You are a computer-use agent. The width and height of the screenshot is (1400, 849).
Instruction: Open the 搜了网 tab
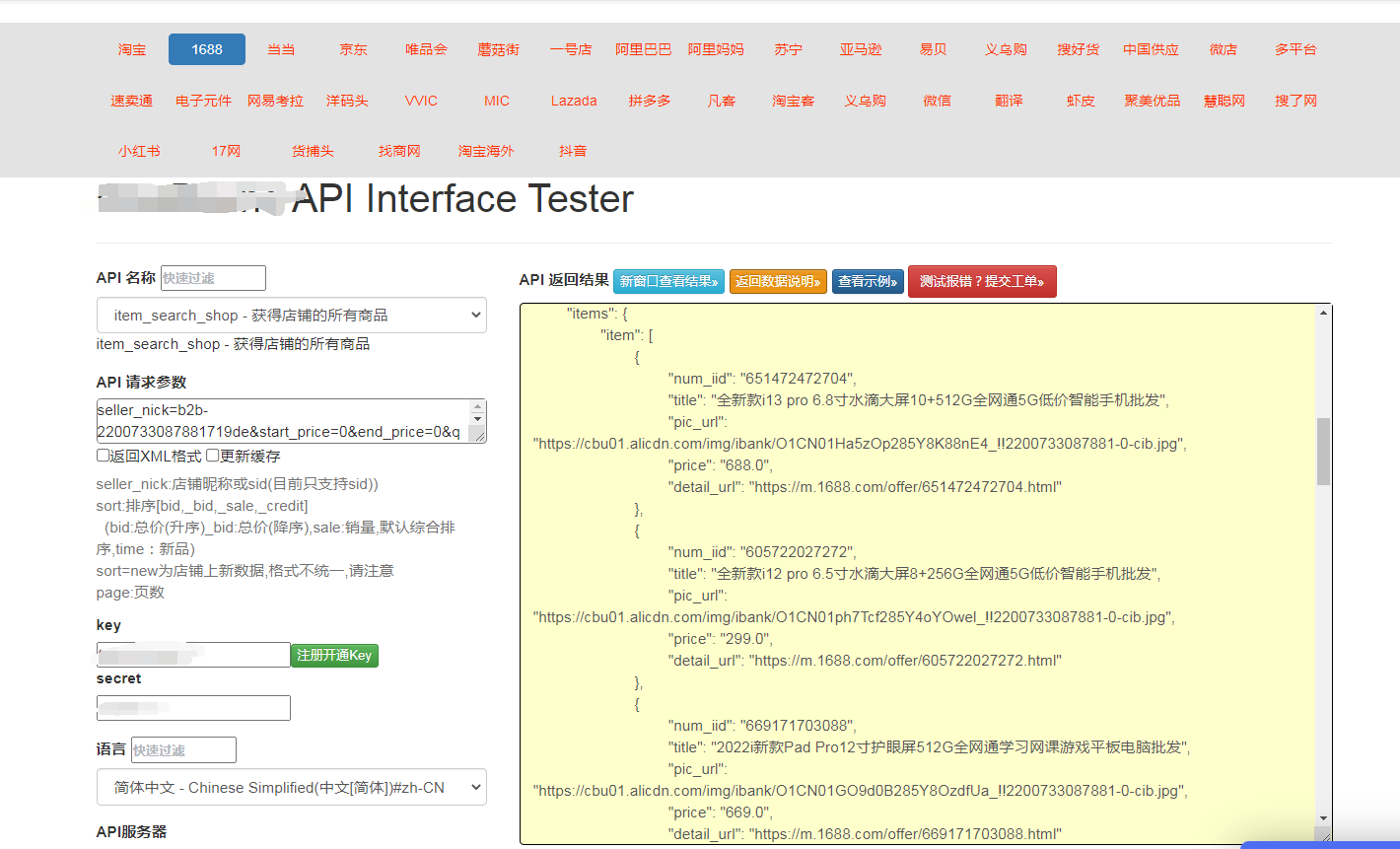click(x=1296, y=101)
